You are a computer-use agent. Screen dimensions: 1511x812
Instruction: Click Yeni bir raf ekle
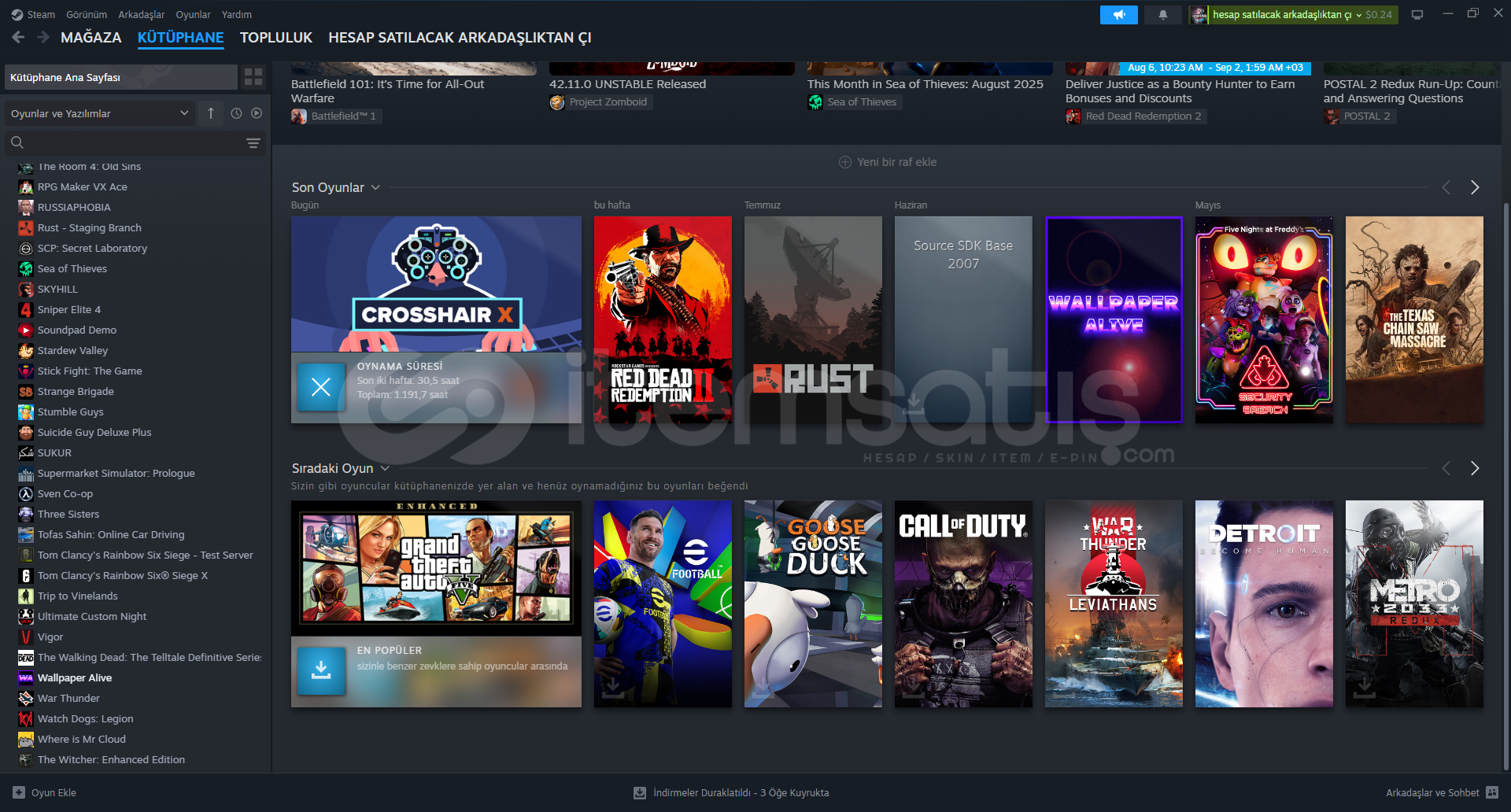pyautogui.click(x=888, y=162)
